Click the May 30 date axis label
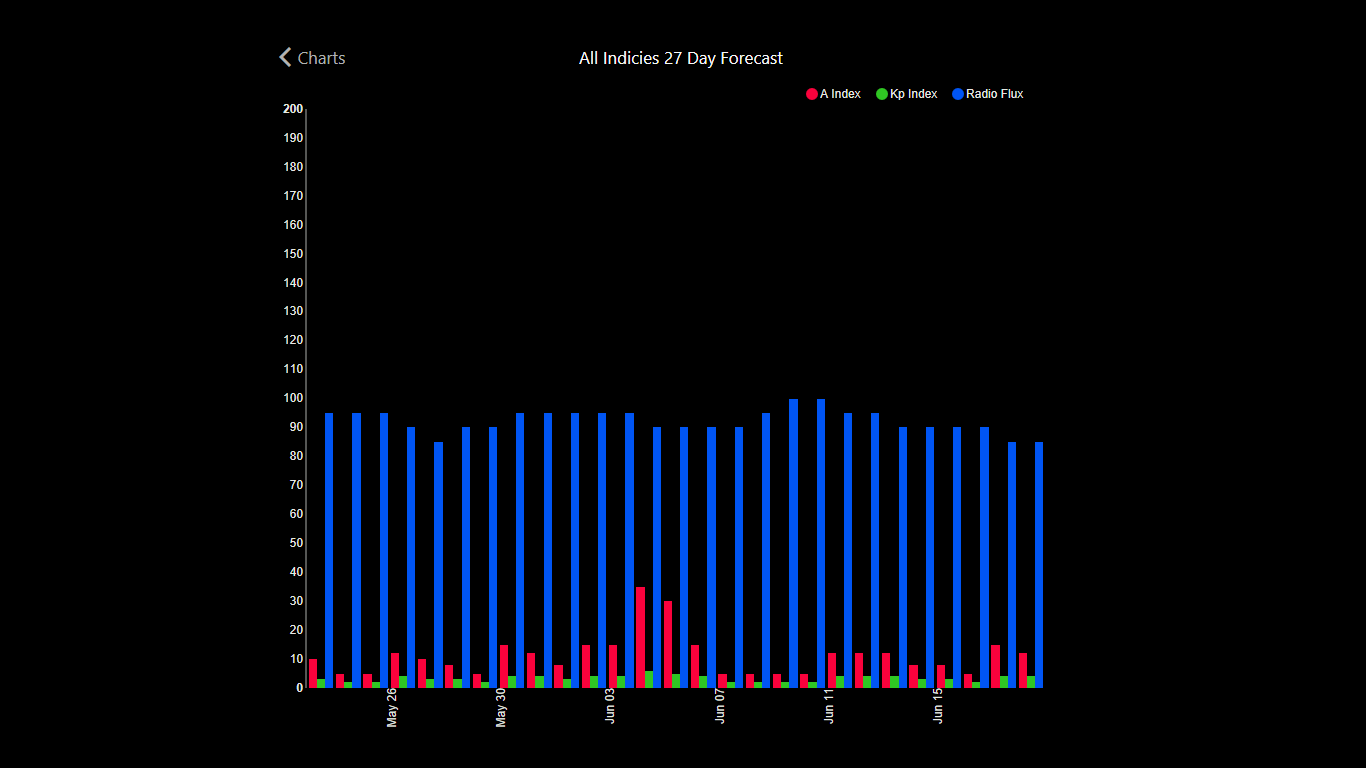Image resolution: width=1366 pixels, height=768 pixels. coord(501,707)
